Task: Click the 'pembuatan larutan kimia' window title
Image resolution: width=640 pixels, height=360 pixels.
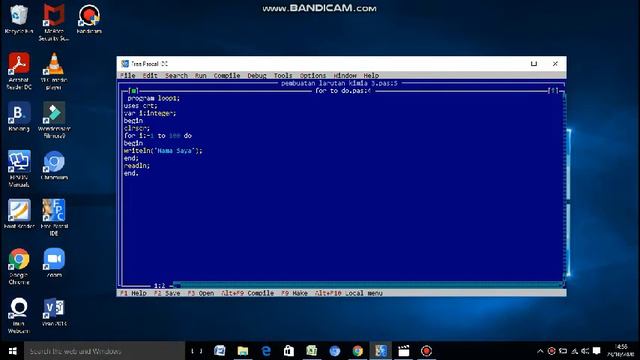Action: 339,83
